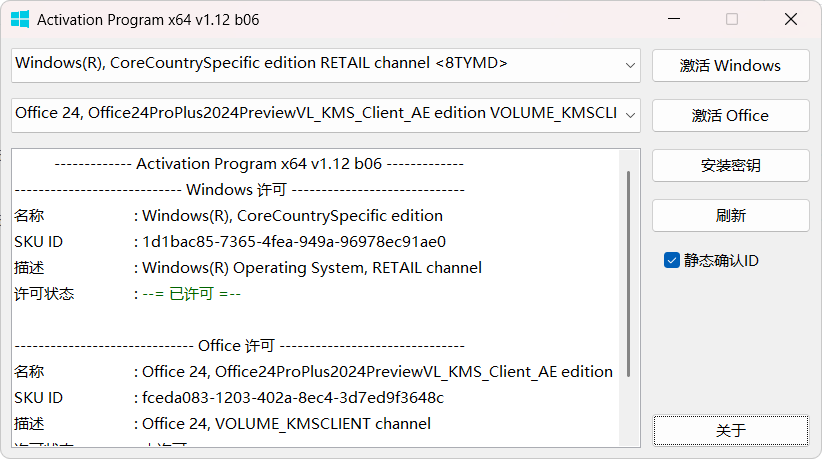The image size is (822, 459).
Task: Click the Windows logo icon in title bar
Action: click(x=20, y=19)
